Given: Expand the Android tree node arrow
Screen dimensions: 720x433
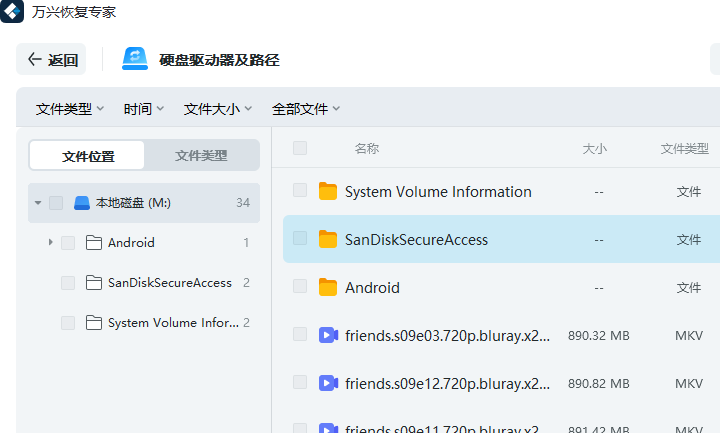Looking at the screenshot, I should coord(50,243).
